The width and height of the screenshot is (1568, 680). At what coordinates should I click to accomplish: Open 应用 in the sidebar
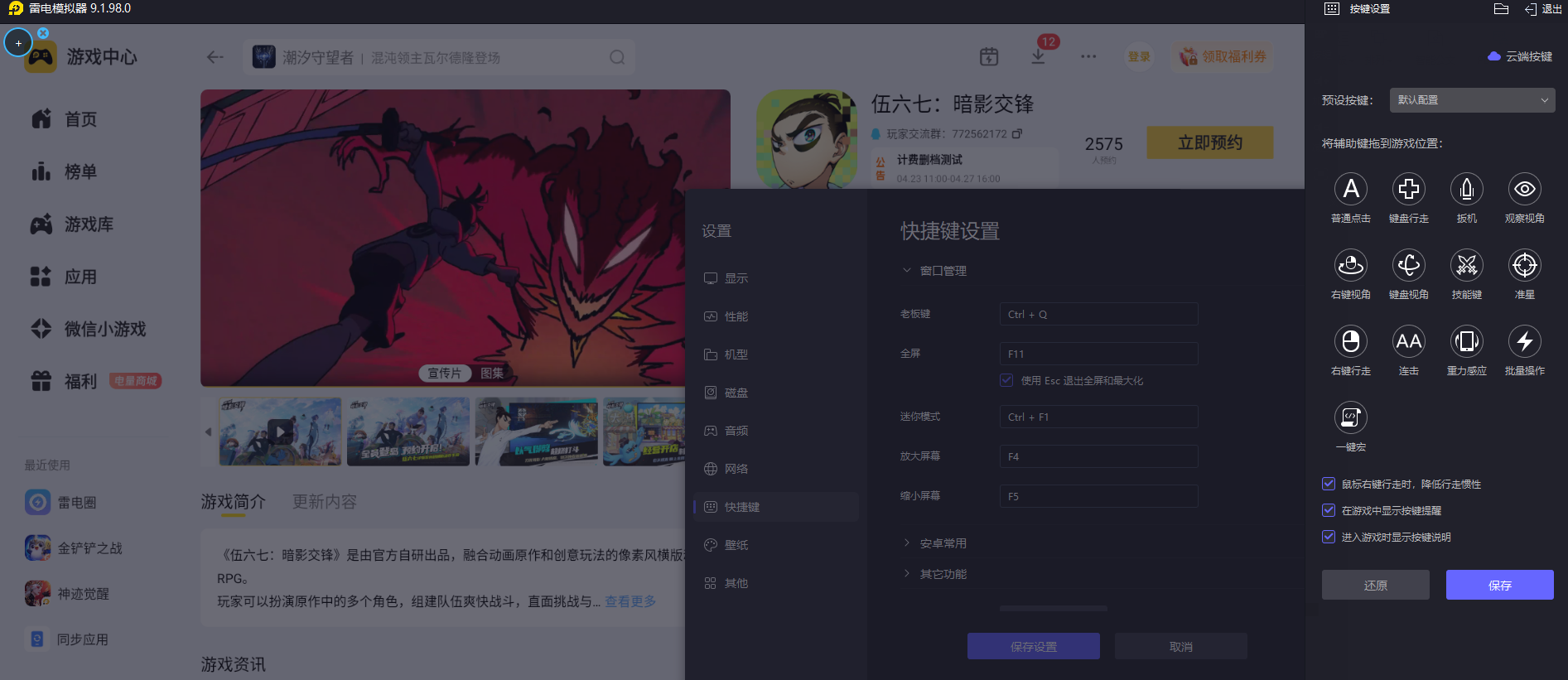pyautogui.click(x=64, y=277)
